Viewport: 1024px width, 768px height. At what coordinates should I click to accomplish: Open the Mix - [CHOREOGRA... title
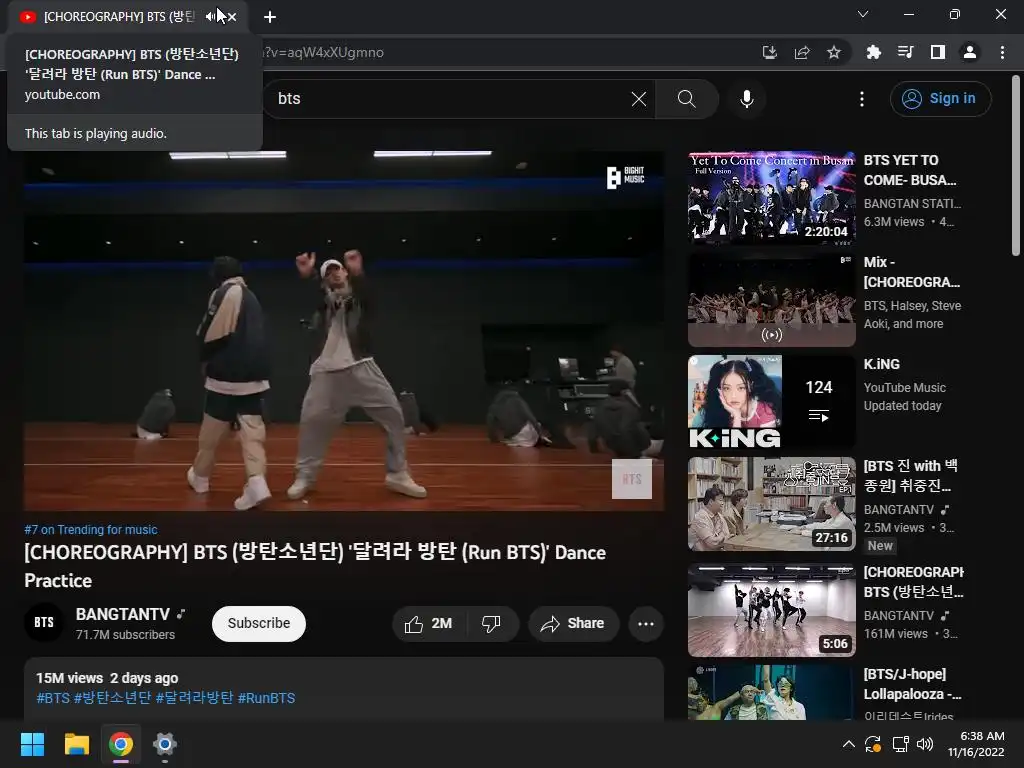pos(912,272)
